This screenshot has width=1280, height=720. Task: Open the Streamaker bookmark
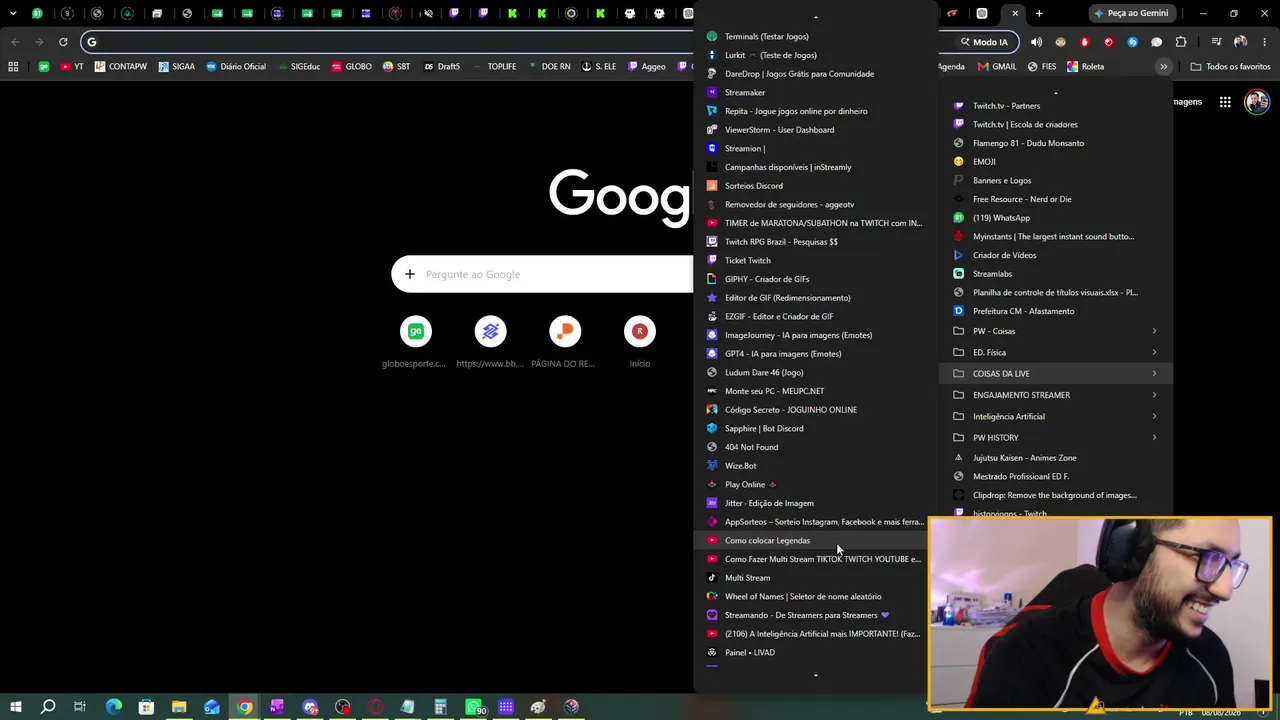click(x=815, y=92)
